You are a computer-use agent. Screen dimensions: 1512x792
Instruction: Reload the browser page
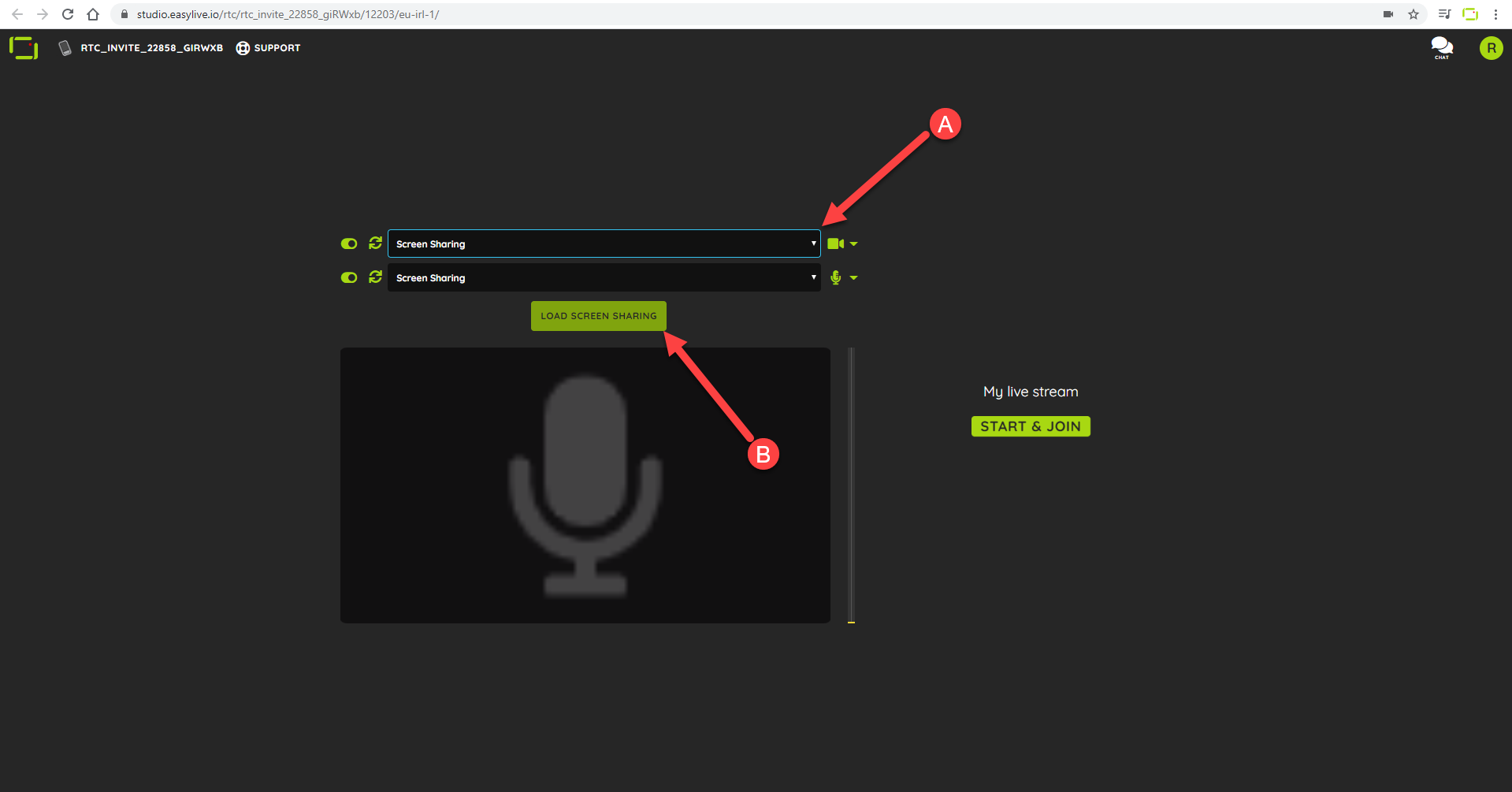tap(68, 14)
